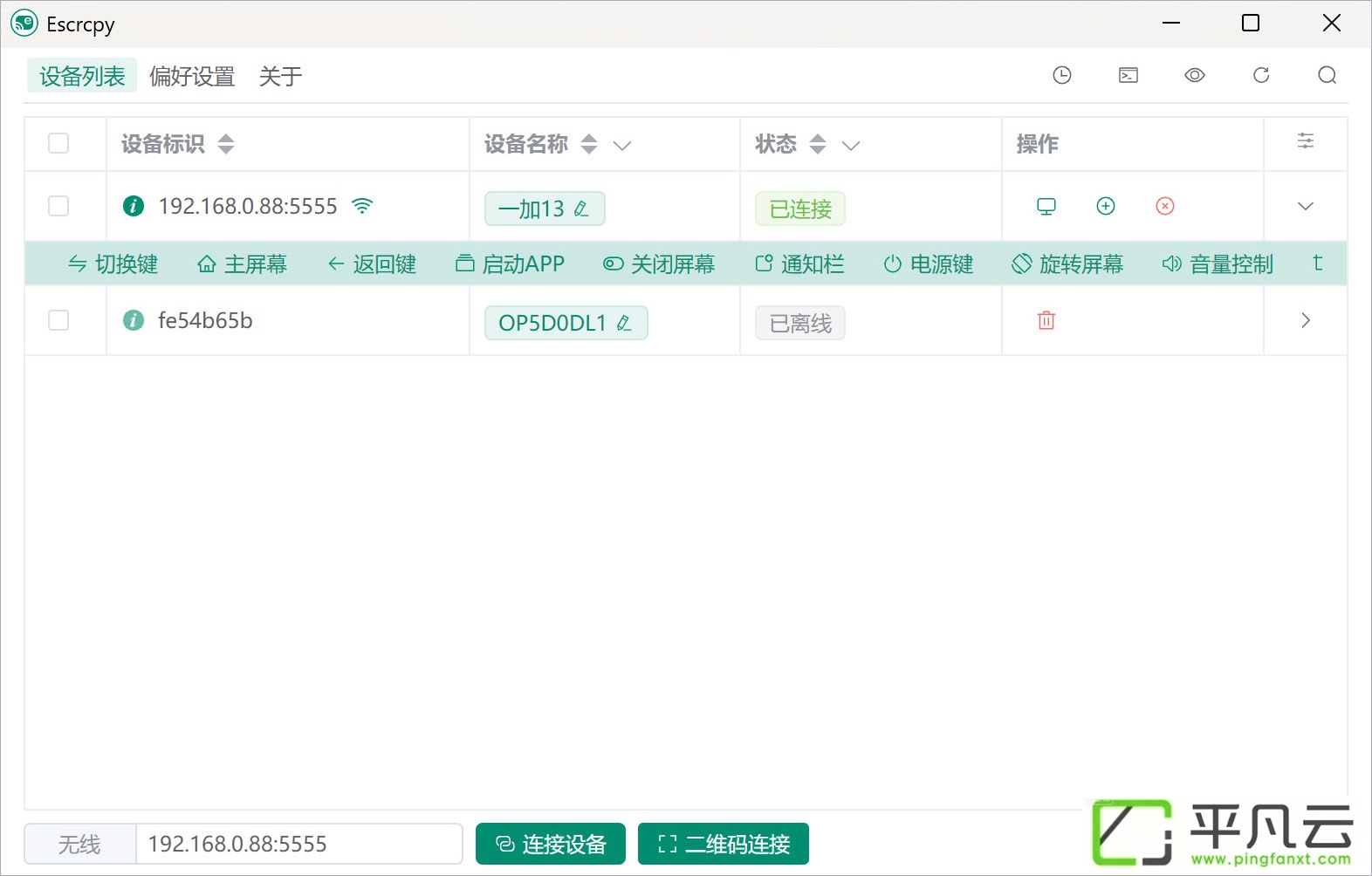Switch to 设备列表 tab
This screenshot has height=876, width=1372.
tap(82, 76)
